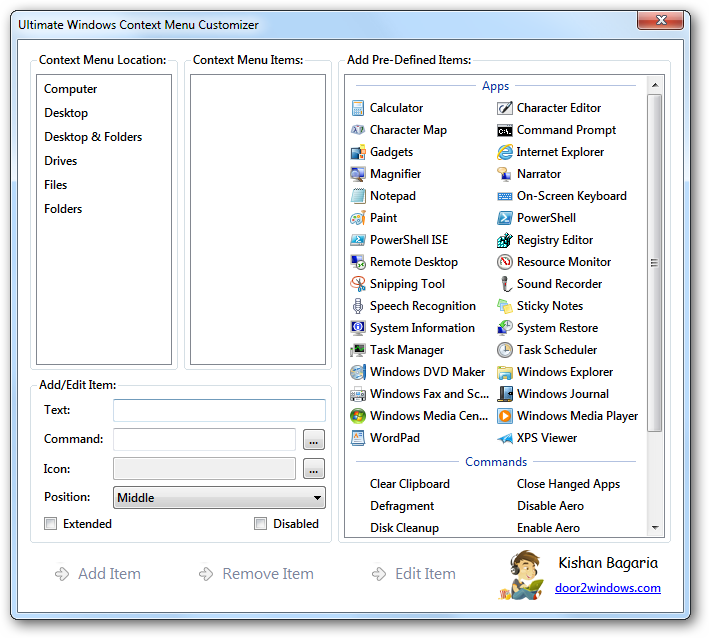Click the Task Manager icon
The image size is (709, 638).
coord(359,350)
